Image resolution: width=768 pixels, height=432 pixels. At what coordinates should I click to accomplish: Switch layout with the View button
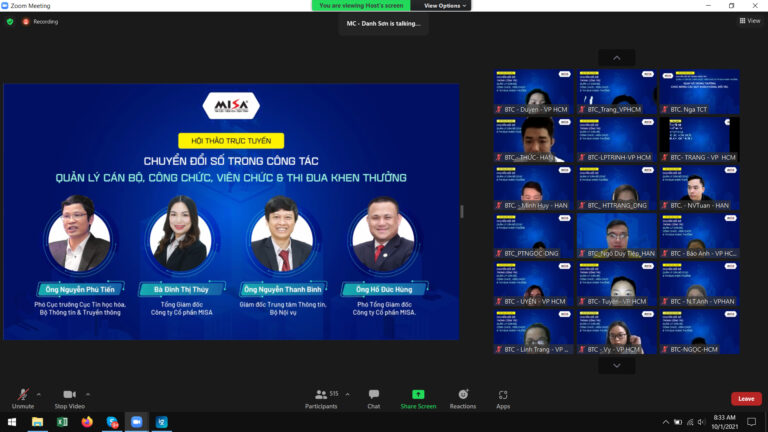(x=749, y=20)
